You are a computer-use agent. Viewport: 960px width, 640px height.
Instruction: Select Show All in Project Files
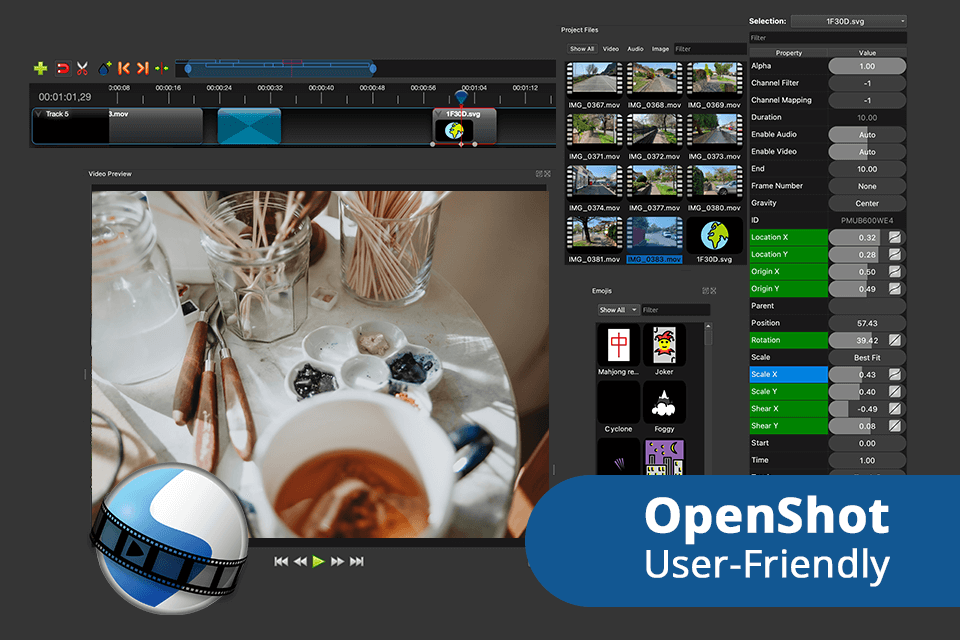pos(582,49)
